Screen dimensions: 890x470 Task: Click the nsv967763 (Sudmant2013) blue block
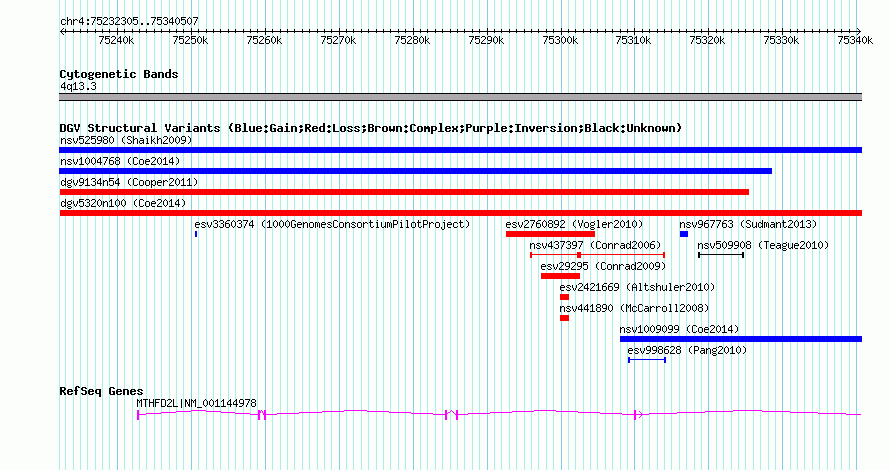pos(684,234)
